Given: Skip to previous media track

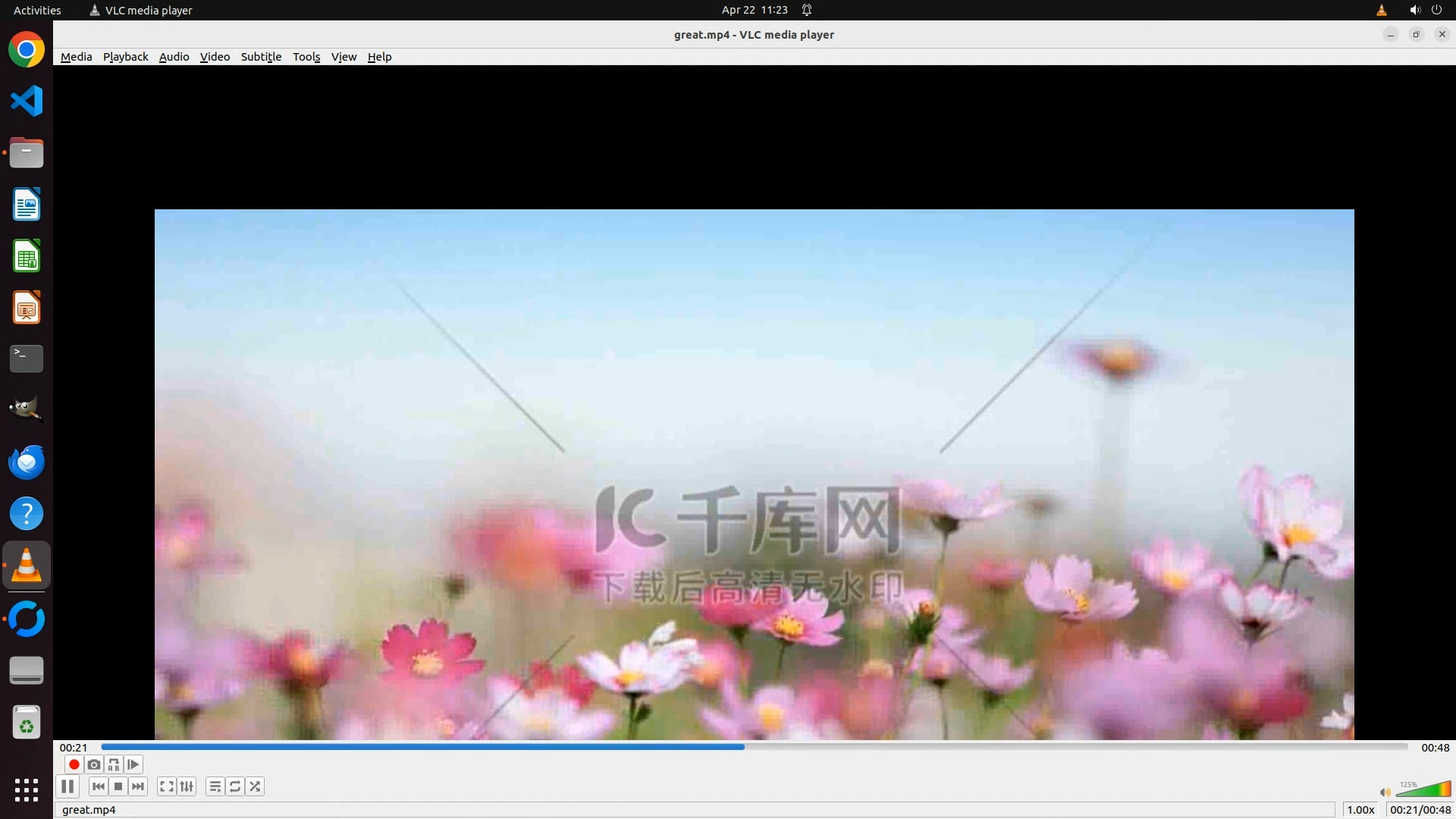Looking at the screenshot, I should click(99, 786).
